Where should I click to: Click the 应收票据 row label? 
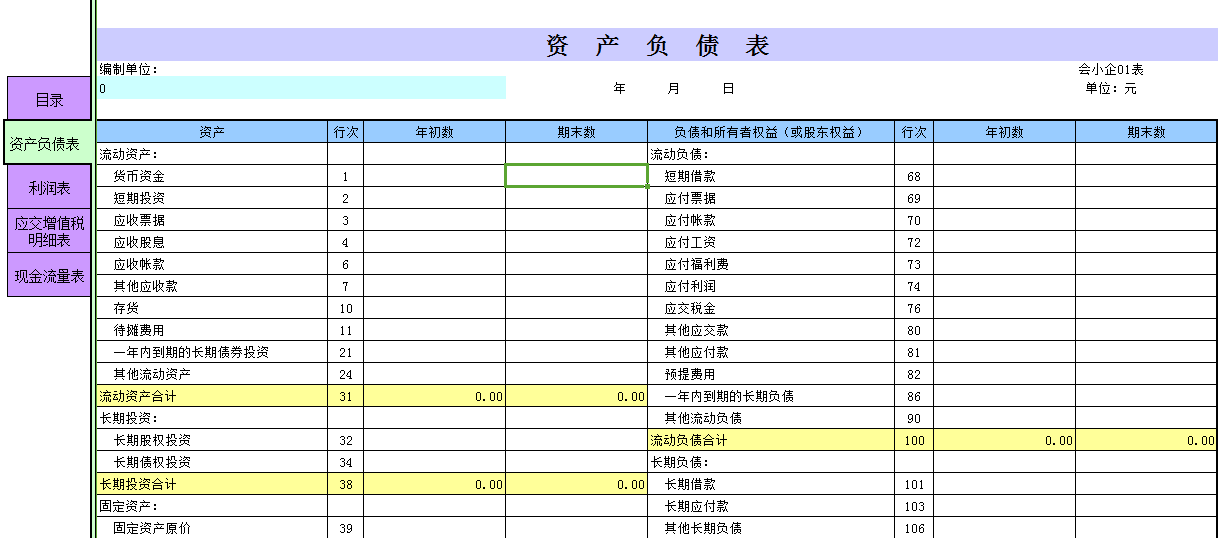tap(139, 220)
